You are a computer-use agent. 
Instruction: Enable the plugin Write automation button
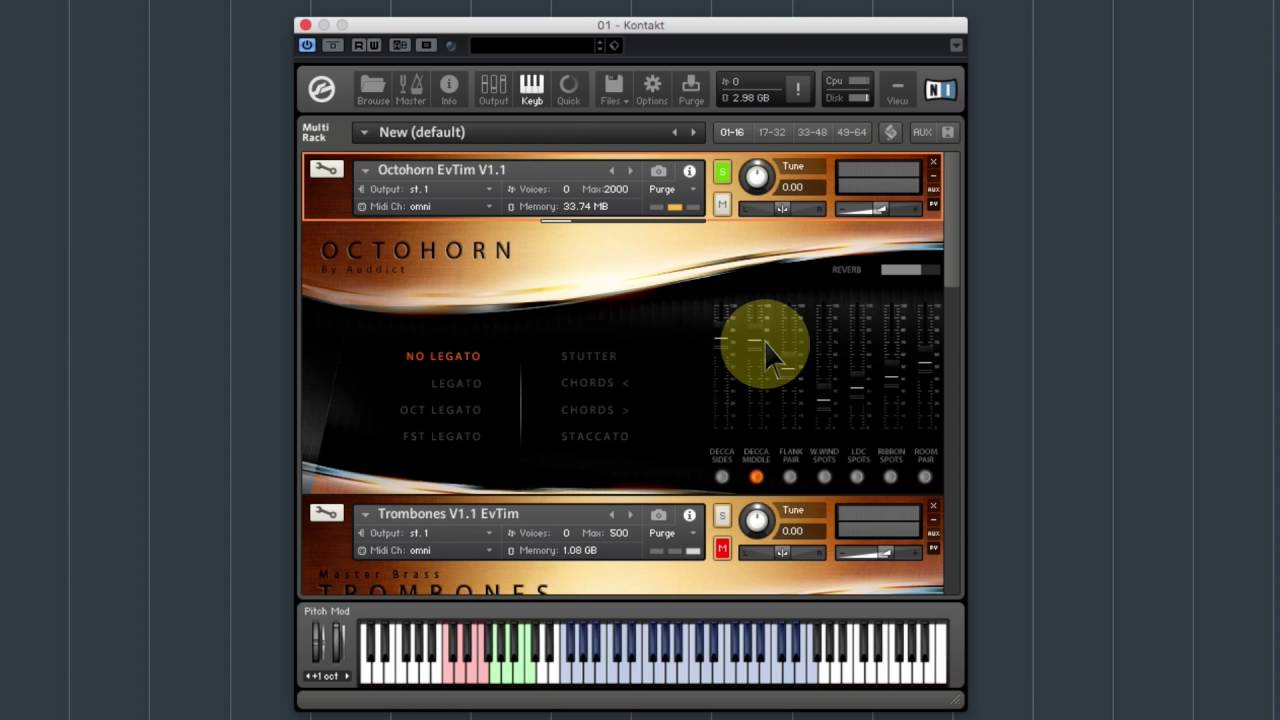373,45
